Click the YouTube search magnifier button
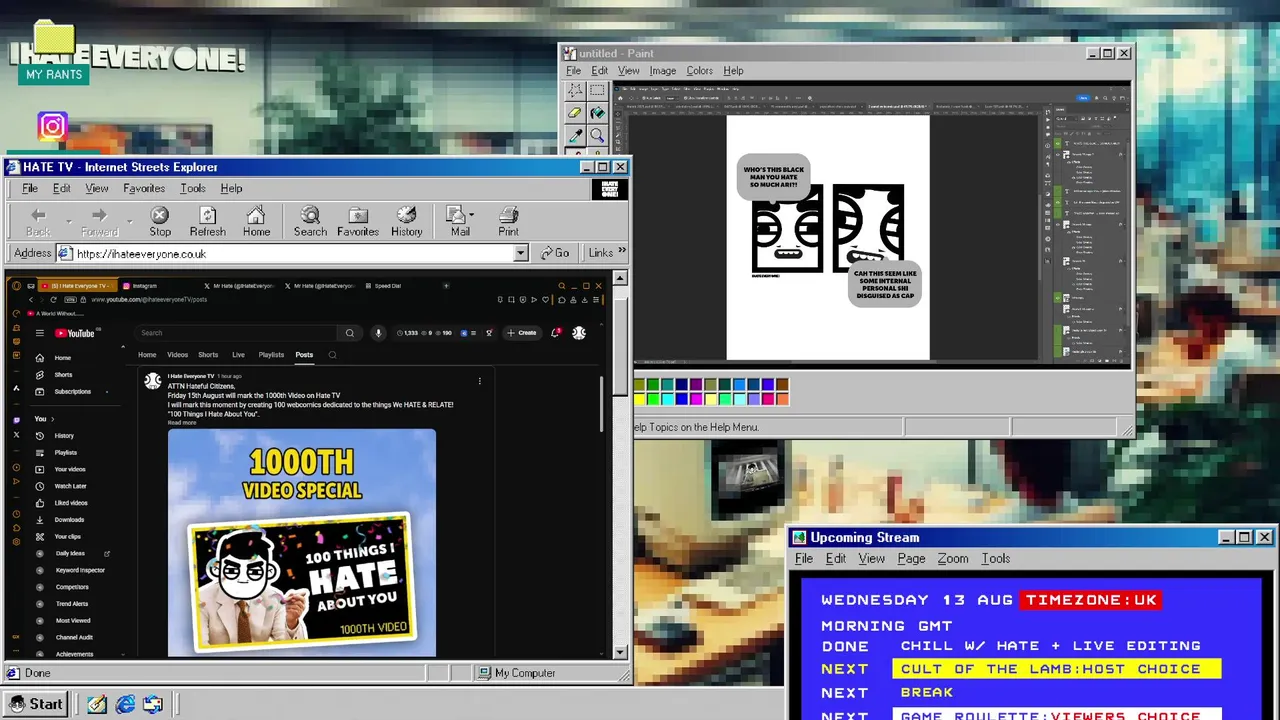Image resolution: width=1280 pixels, height=720 pixels. 349,333
